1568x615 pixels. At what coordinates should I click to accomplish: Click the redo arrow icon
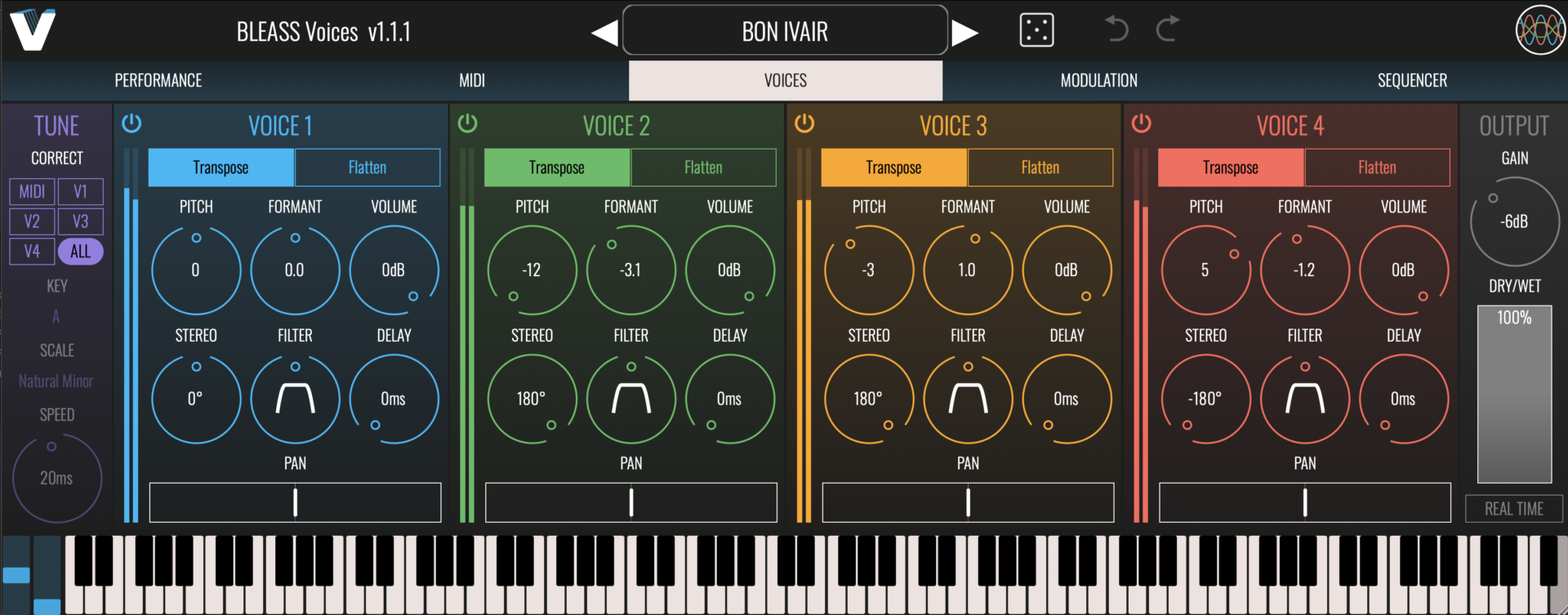tap(1168, 30)
